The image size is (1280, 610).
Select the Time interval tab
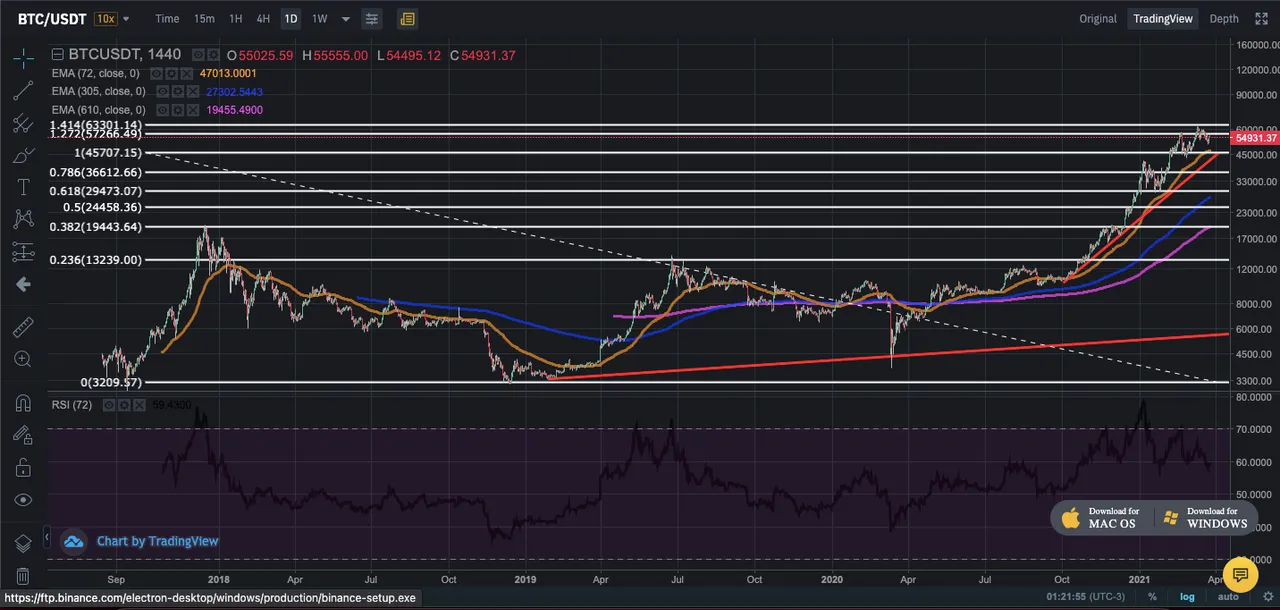coord(167,19)
